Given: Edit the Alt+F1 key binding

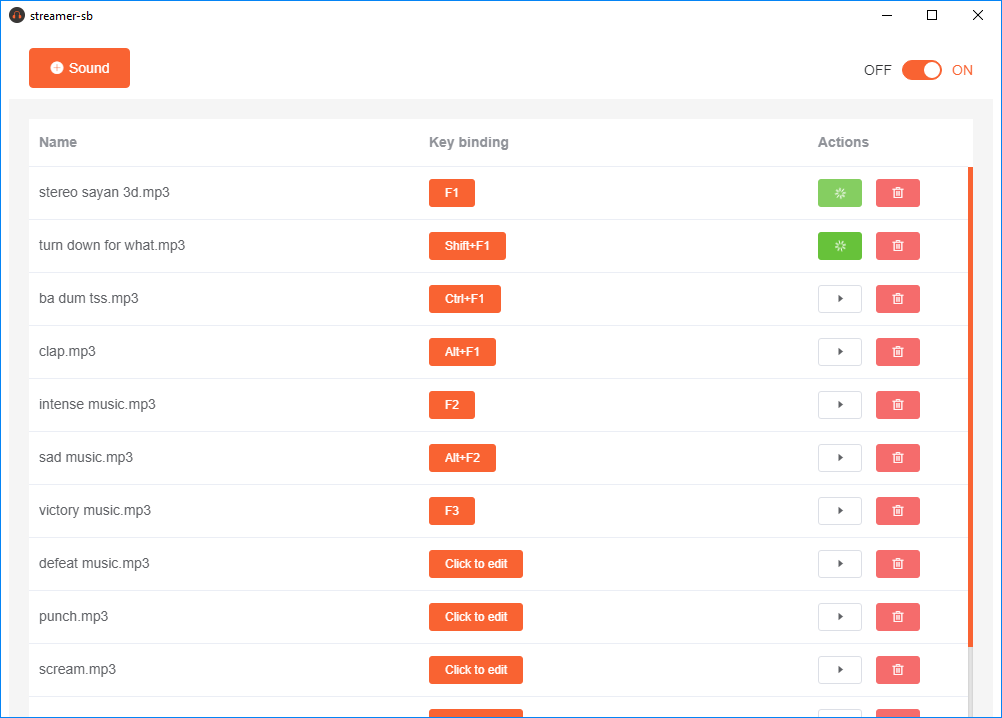Looking at the screenshot, I should tap(462, 352).
